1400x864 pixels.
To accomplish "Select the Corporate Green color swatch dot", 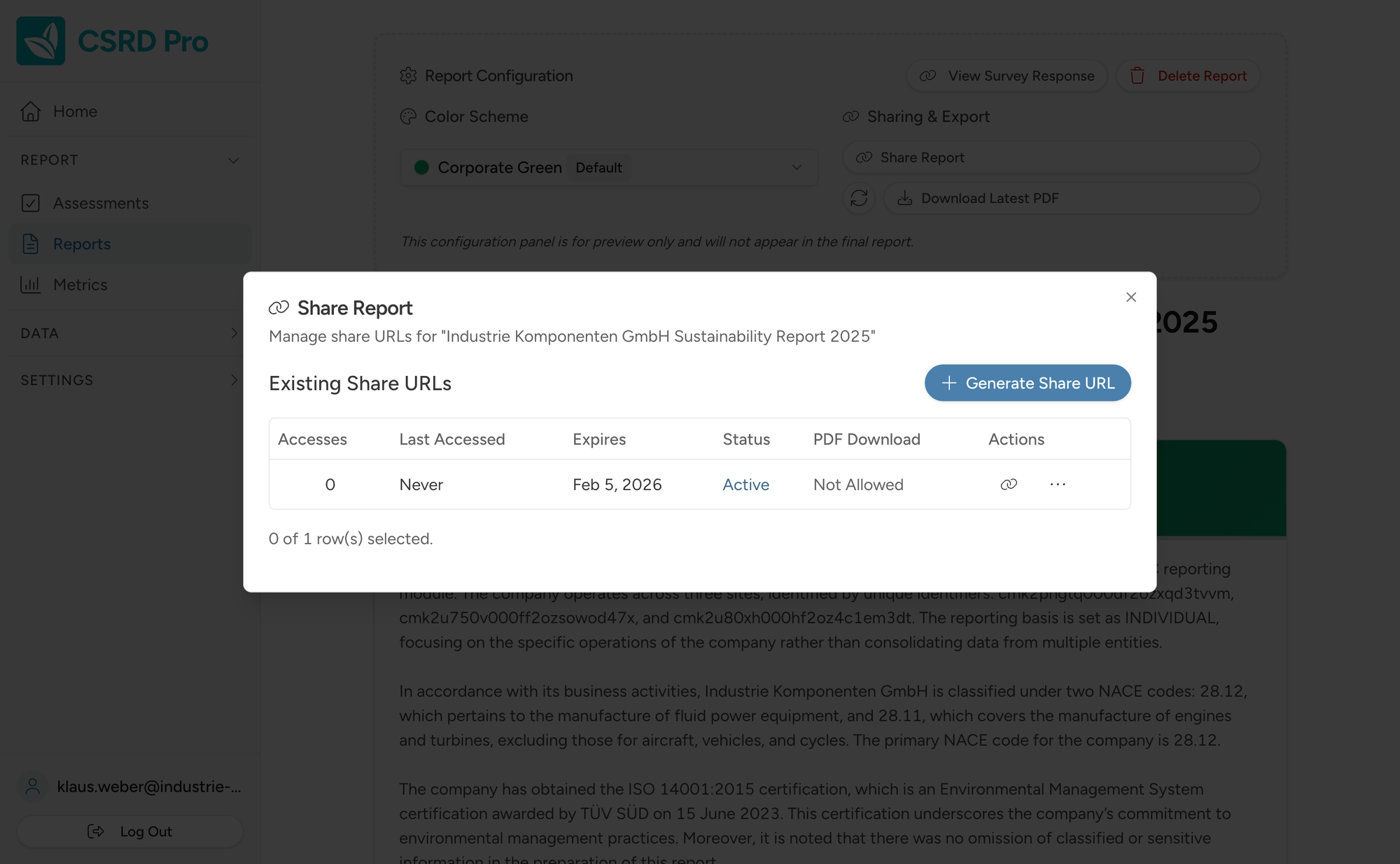I will (x=422, y=167).
